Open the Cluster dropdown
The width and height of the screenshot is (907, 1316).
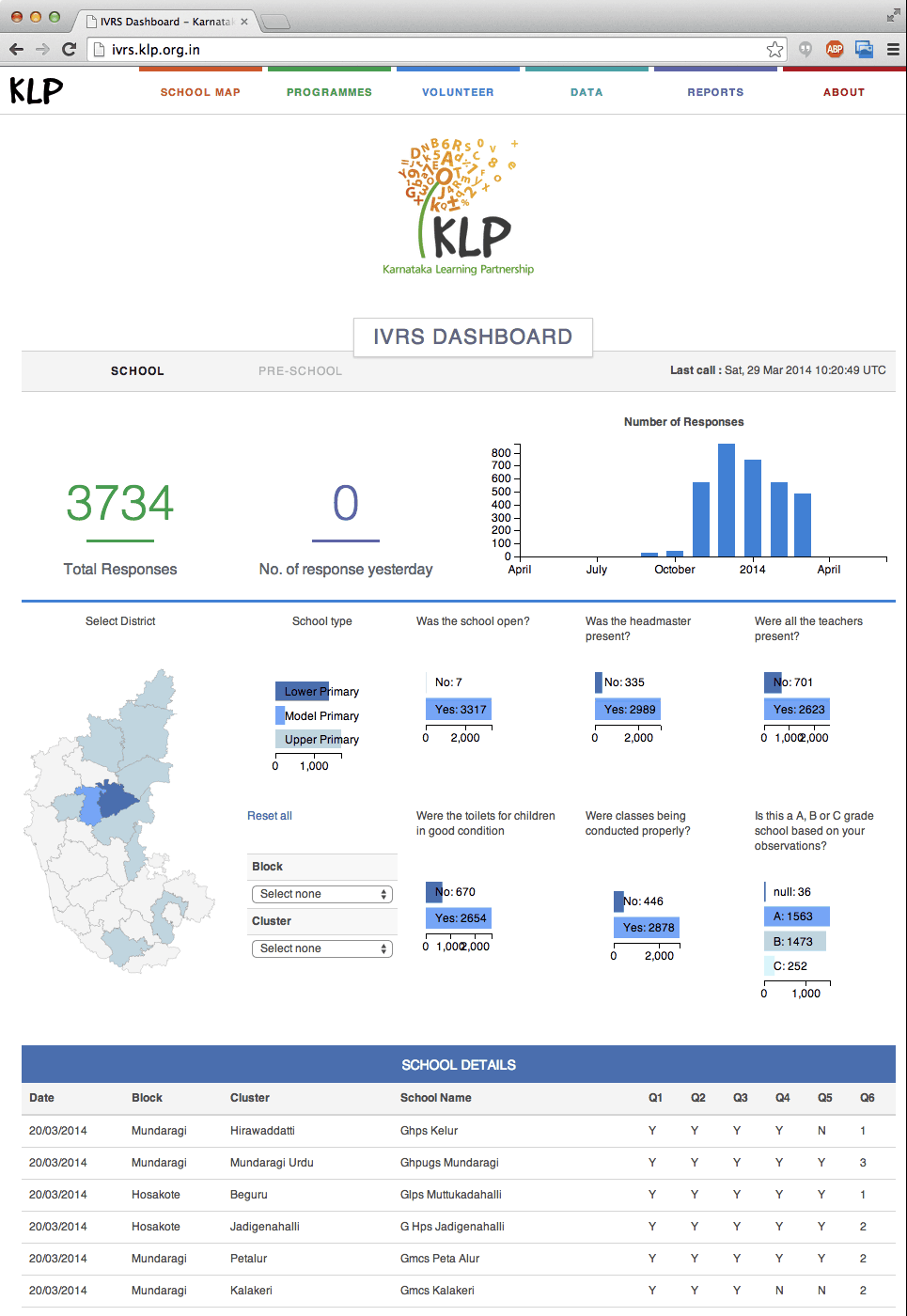point(322,948)
